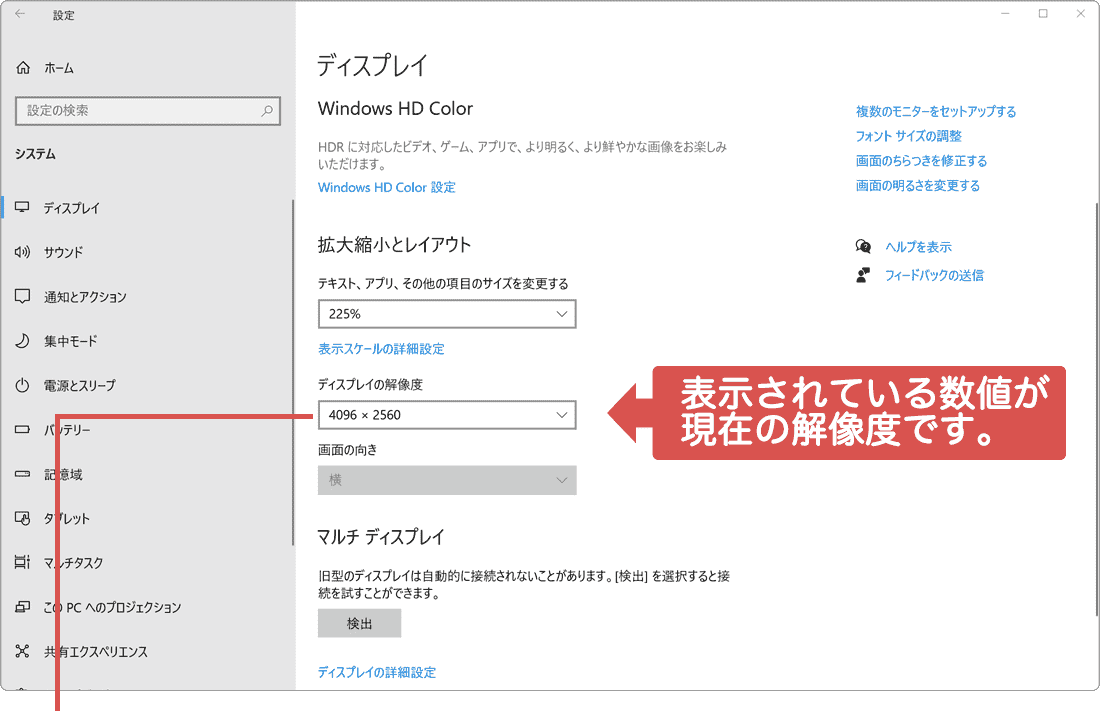The width and height of the screenshot is (1100, 711).
Task: Open the ディスプレイの解像度 dropdown
Action: coord(447,414)
